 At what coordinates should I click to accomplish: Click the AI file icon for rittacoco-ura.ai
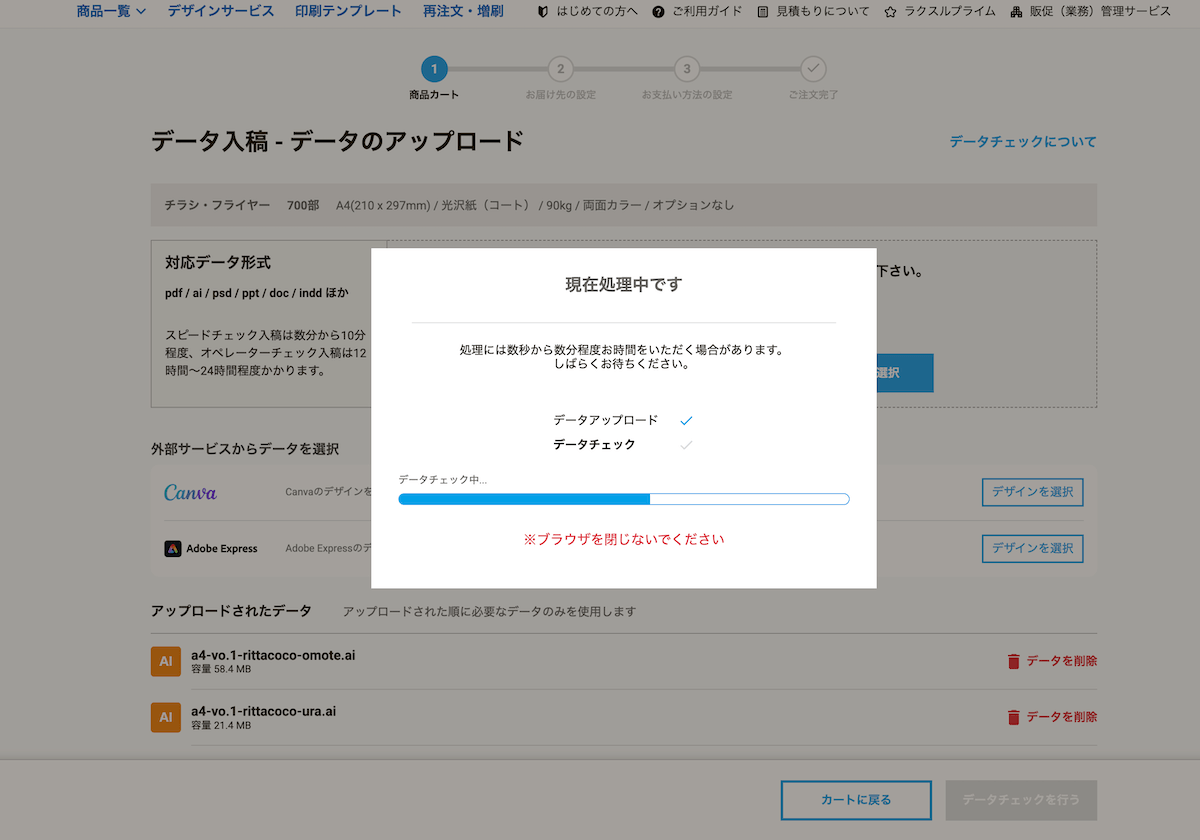[166, 717]
